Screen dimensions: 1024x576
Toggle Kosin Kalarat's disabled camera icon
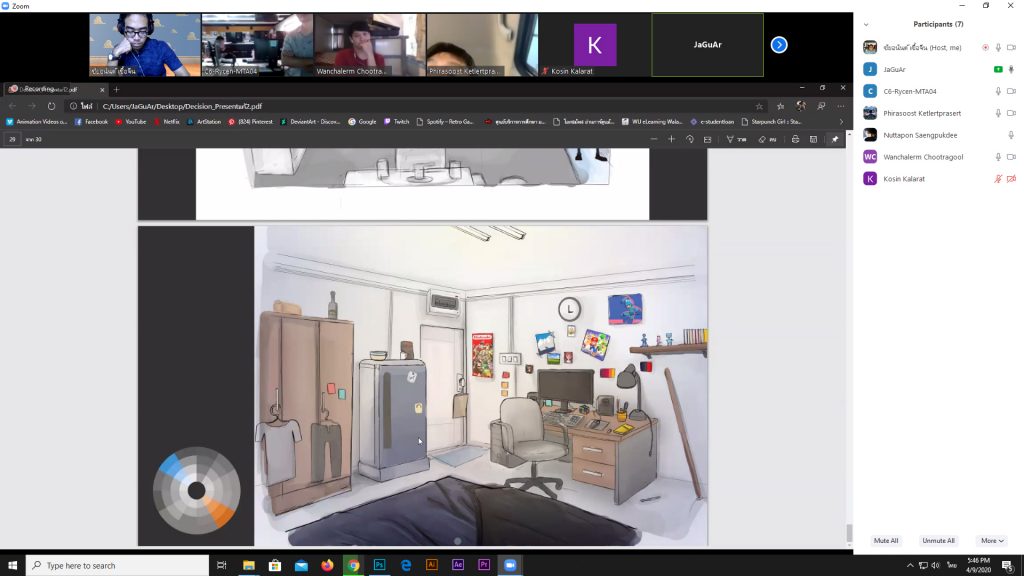click(1011, 179)
